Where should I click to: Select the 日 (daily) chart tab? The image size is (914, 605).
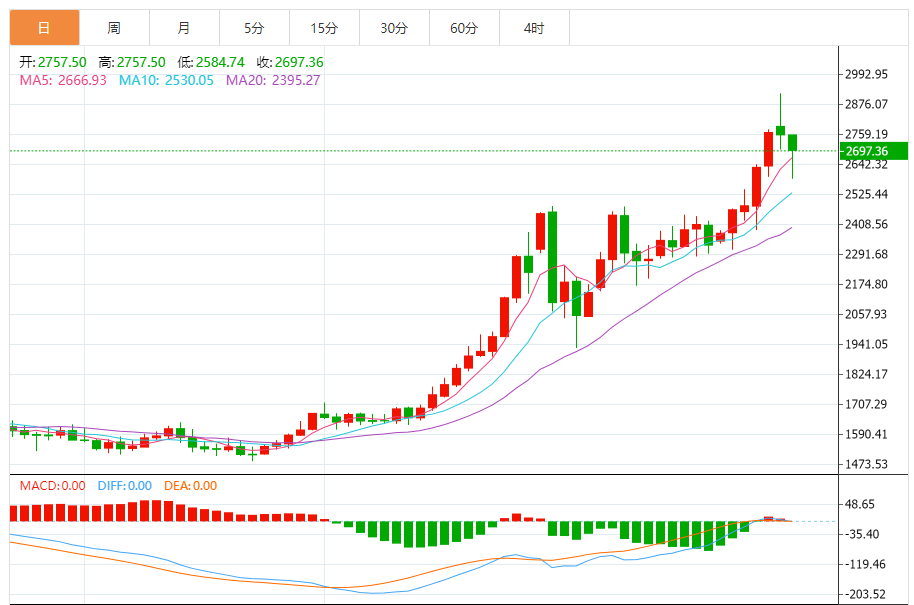44,28
